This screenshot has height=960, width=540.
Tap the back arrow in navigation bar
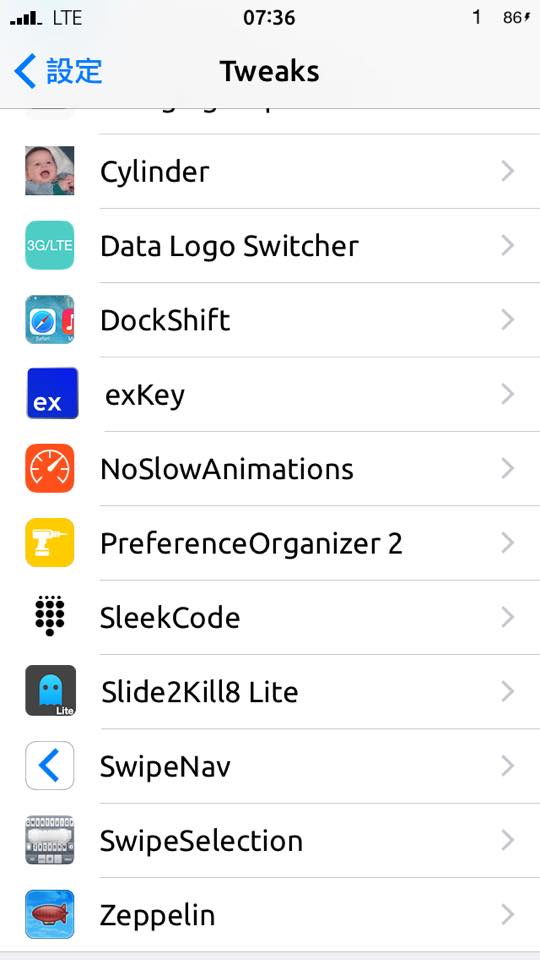point(25,71)
